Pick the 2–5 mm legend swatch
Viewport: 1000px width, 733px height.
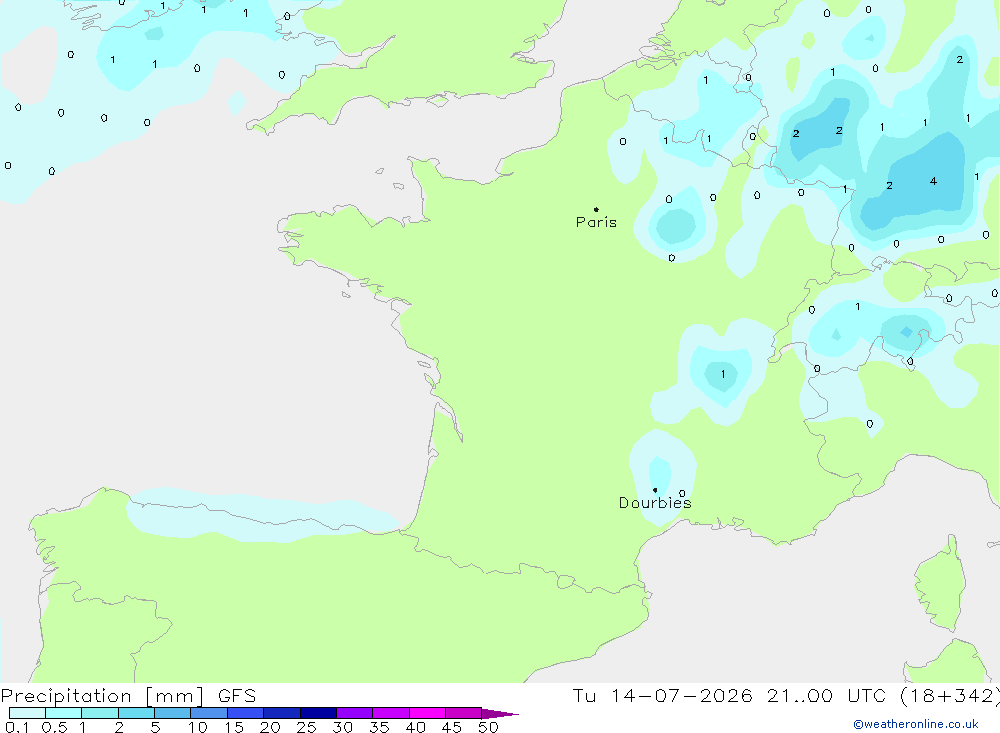pos(136,713)
